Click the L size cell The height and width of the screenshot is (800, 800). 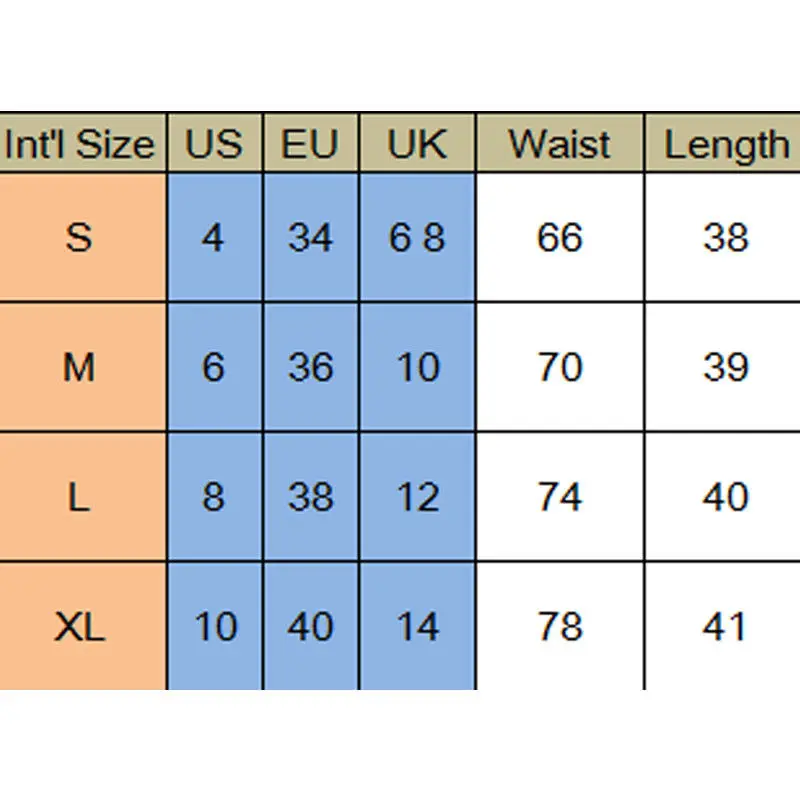click(x=82, y=496)
